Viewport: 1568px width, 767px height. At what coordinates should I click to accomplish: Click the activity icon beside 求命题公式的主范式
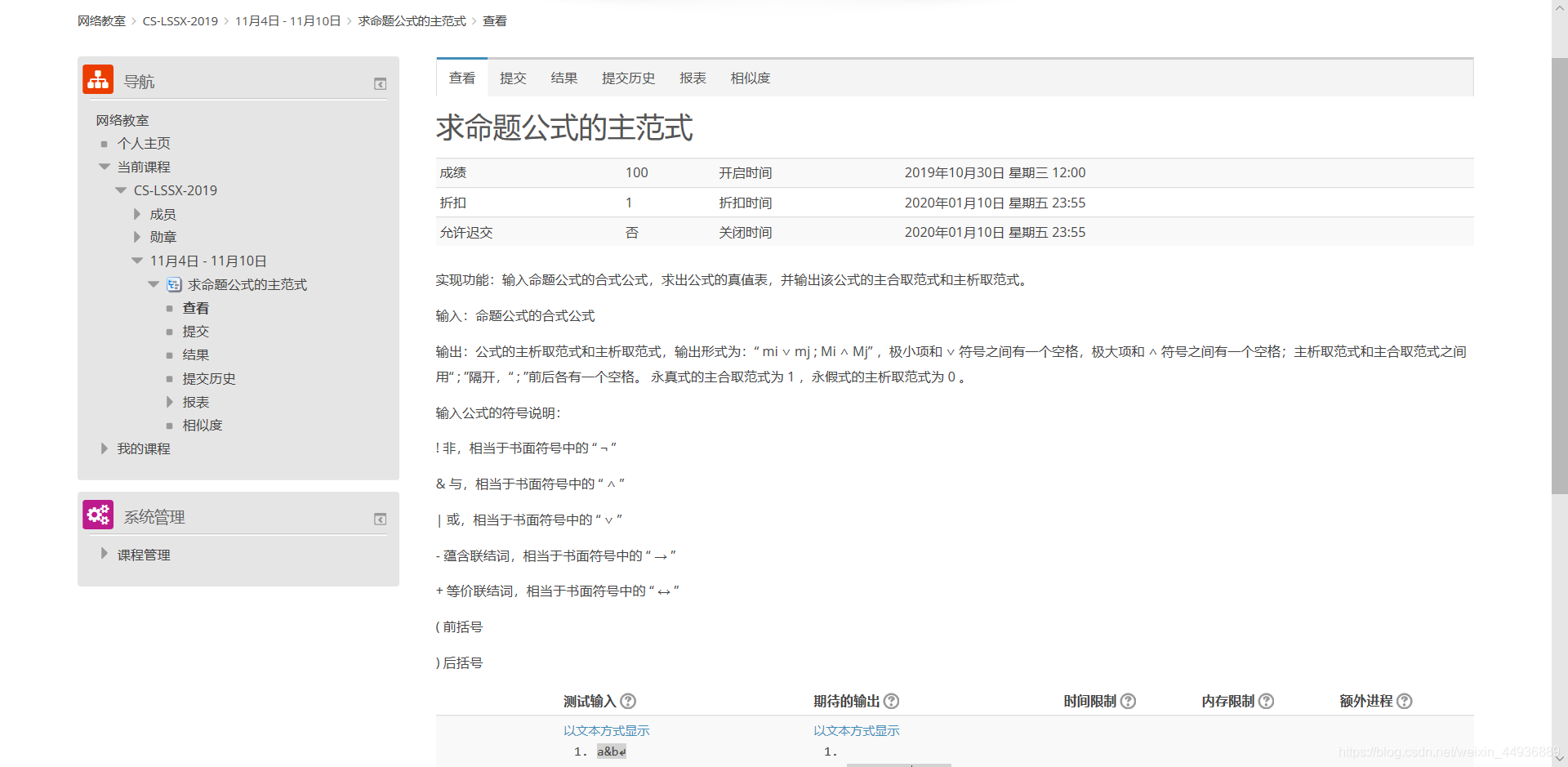click(174, 284)
